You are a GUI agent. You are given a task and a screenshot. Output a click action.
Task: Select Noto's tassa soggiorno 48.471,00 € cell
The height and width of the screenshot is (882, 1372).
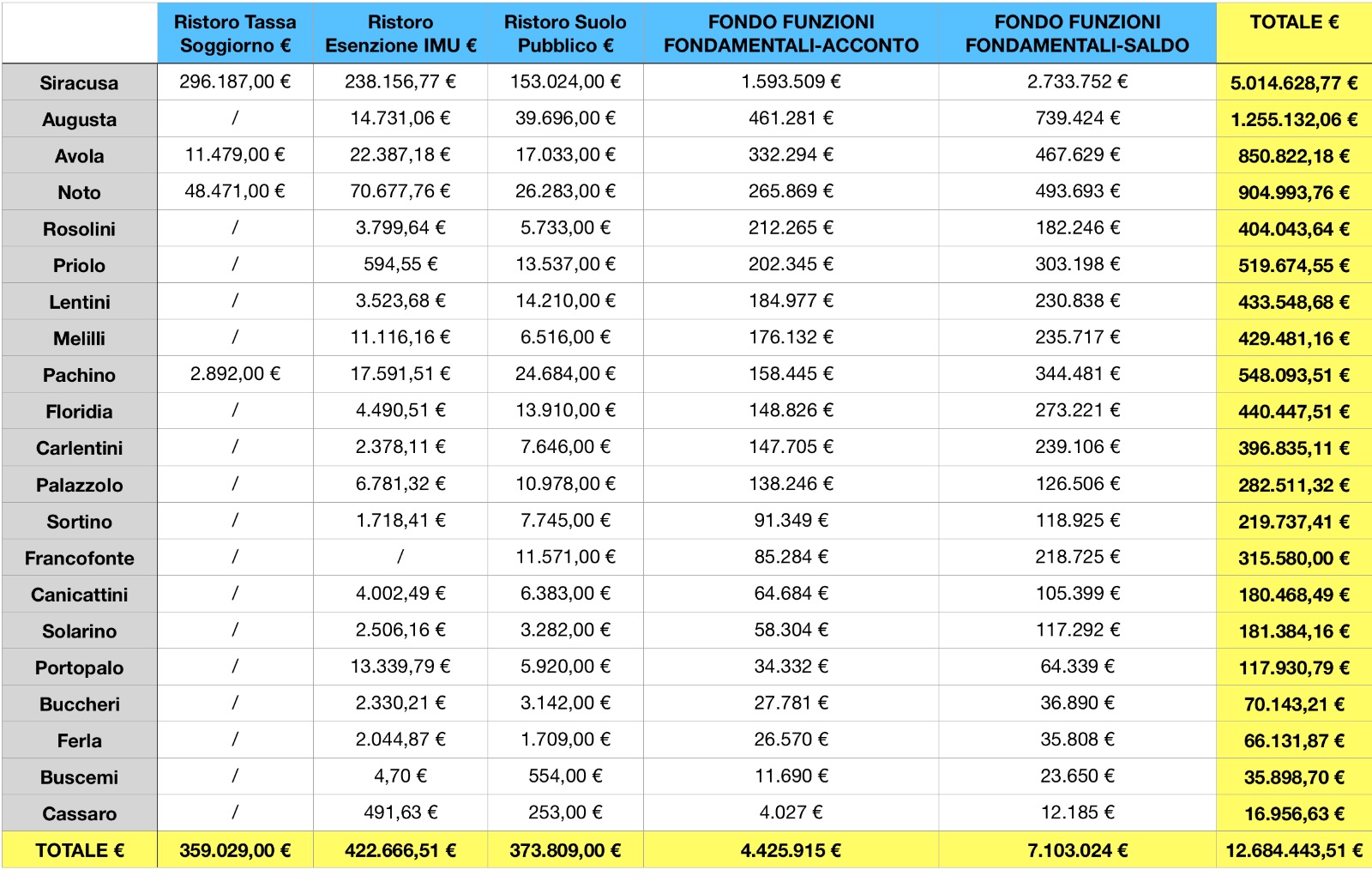coord(235,191)
